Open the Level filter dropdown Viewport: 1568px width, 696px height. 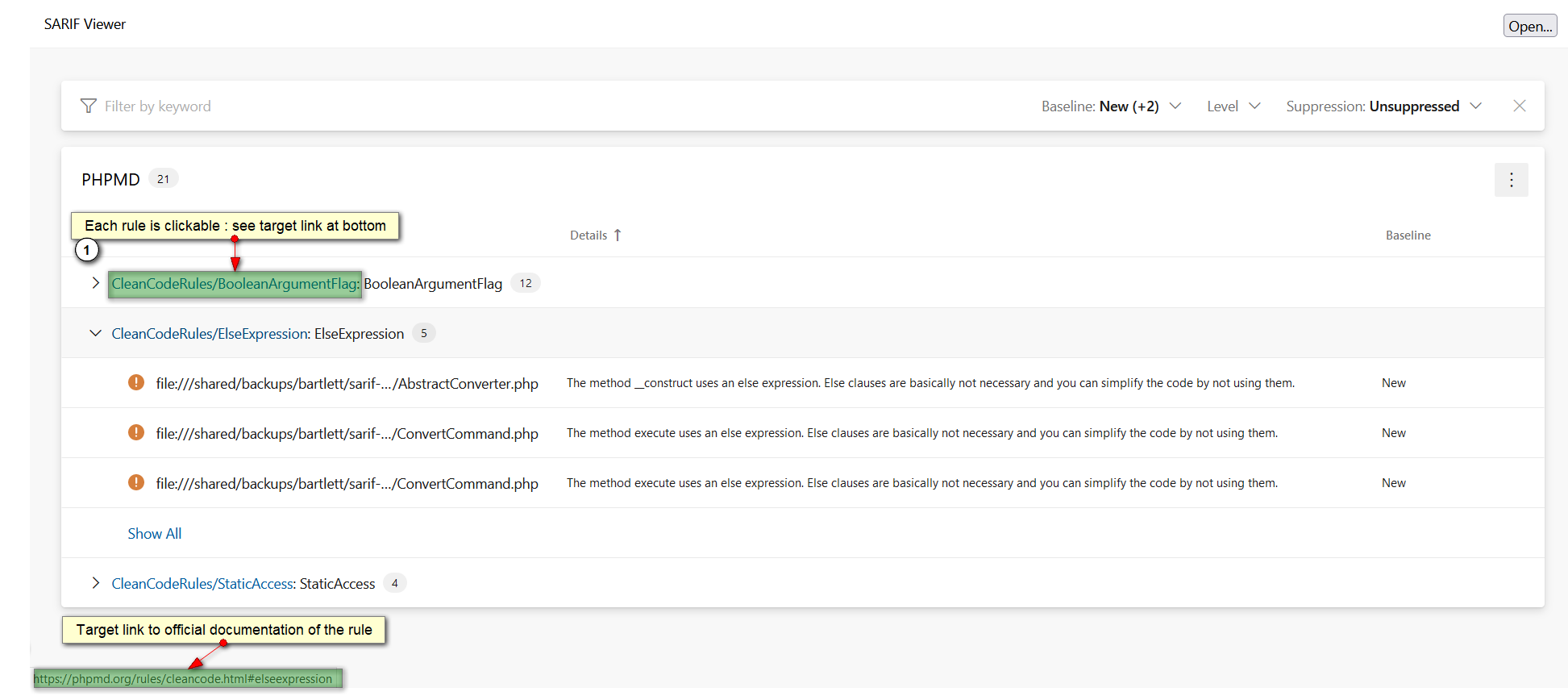pyautogui.click(x=1233, y=106)
